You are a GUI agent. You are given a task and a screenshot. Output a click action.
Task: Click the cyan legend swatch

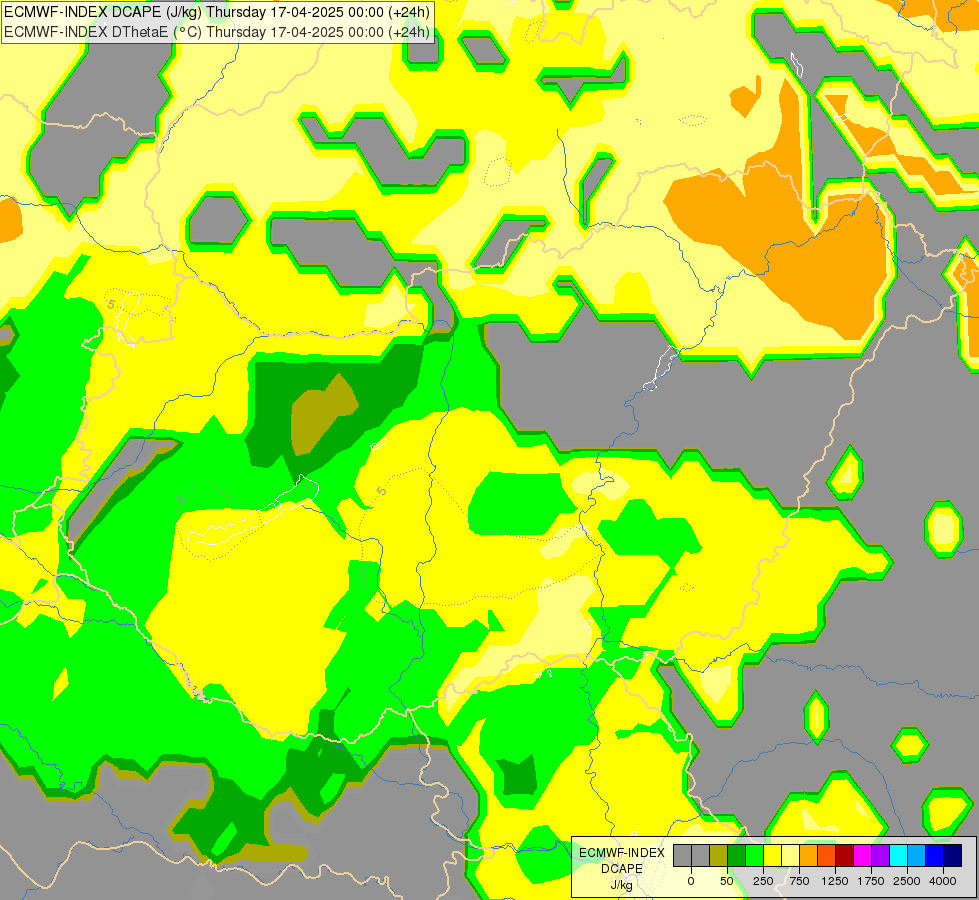pyautogui.click(x=898, y=856)
